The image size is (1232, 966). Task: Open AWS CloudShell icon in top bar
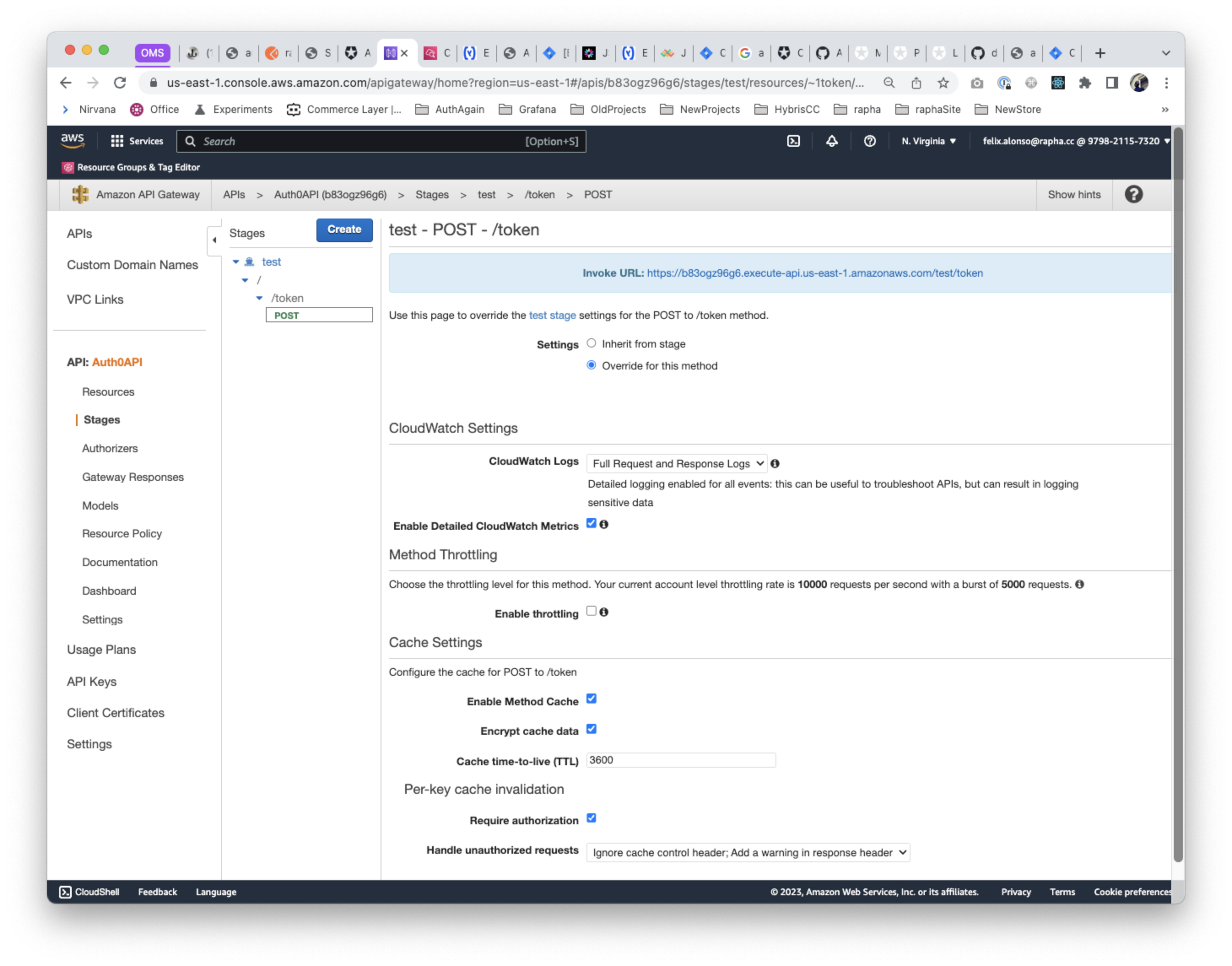click(793, 141)
